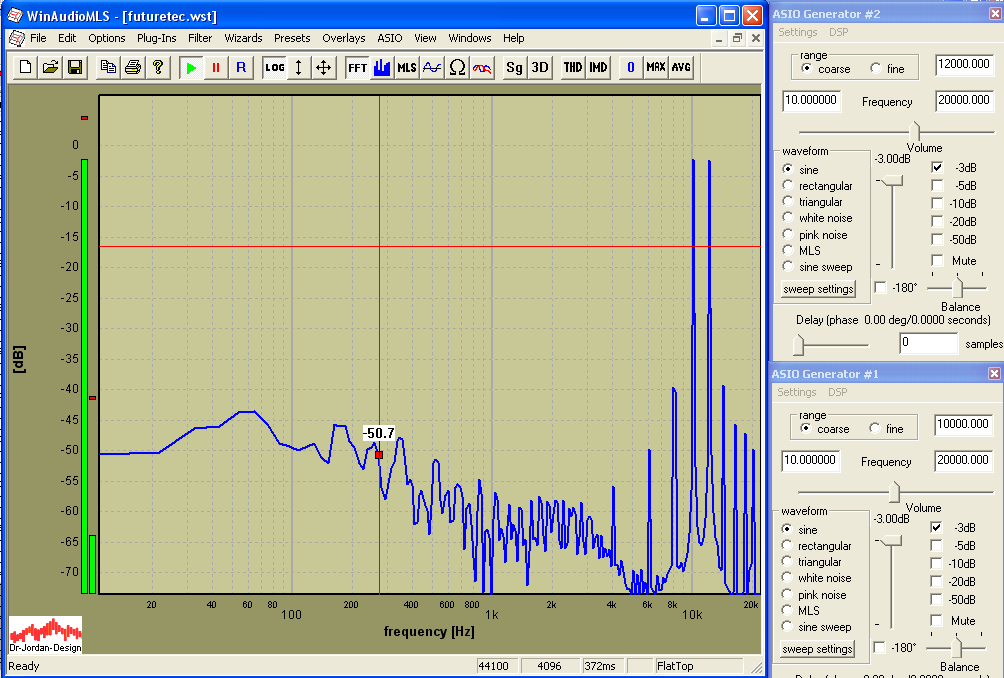Select the FFT analyzer mode button
The height and width of the screenshot is (678, 1004).
point(357,67)
